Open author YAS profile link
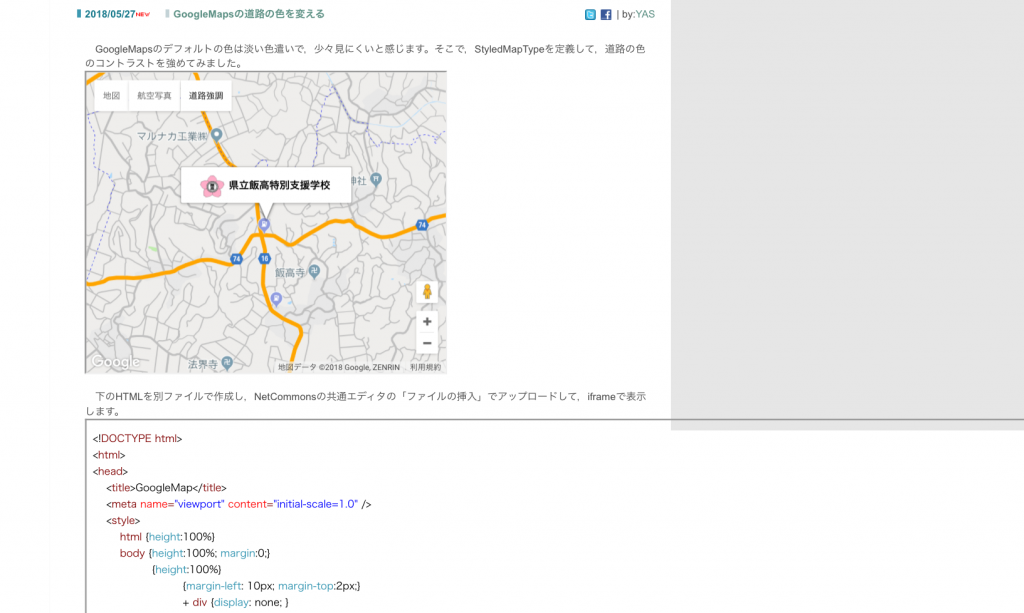 (645, 14)
